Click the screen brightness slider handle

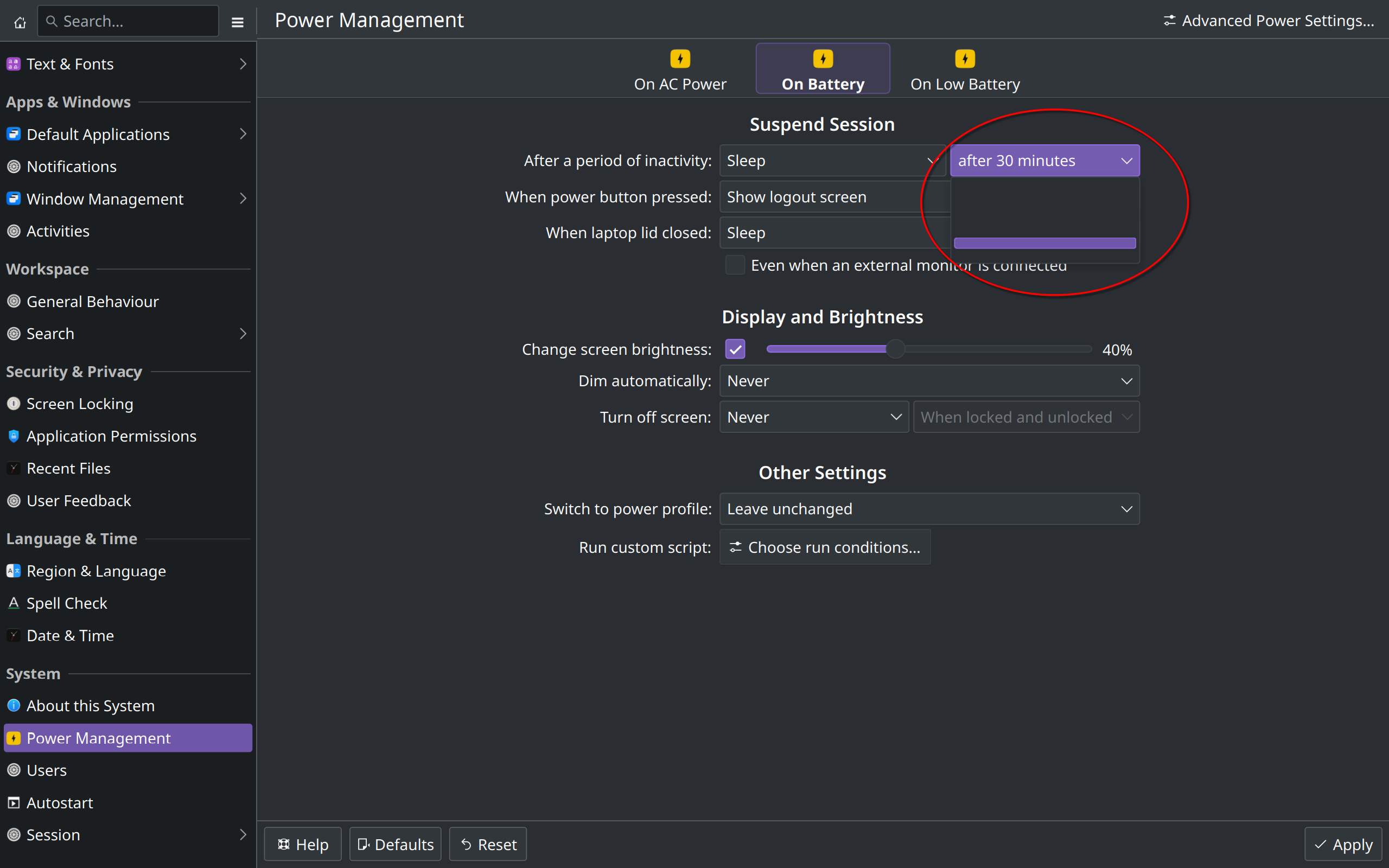[x=895, y=349]
